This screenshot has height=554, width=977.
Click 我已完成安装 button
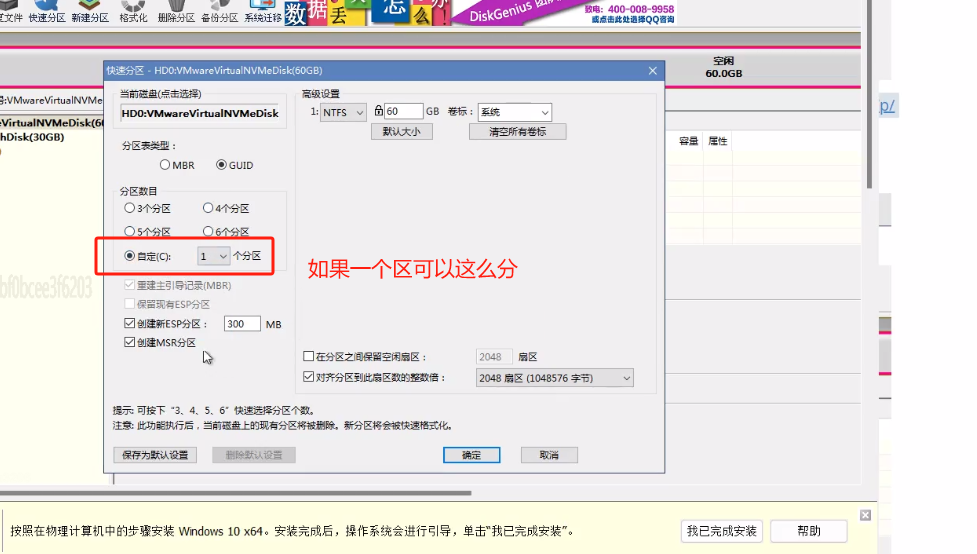(x=722, y=531)
